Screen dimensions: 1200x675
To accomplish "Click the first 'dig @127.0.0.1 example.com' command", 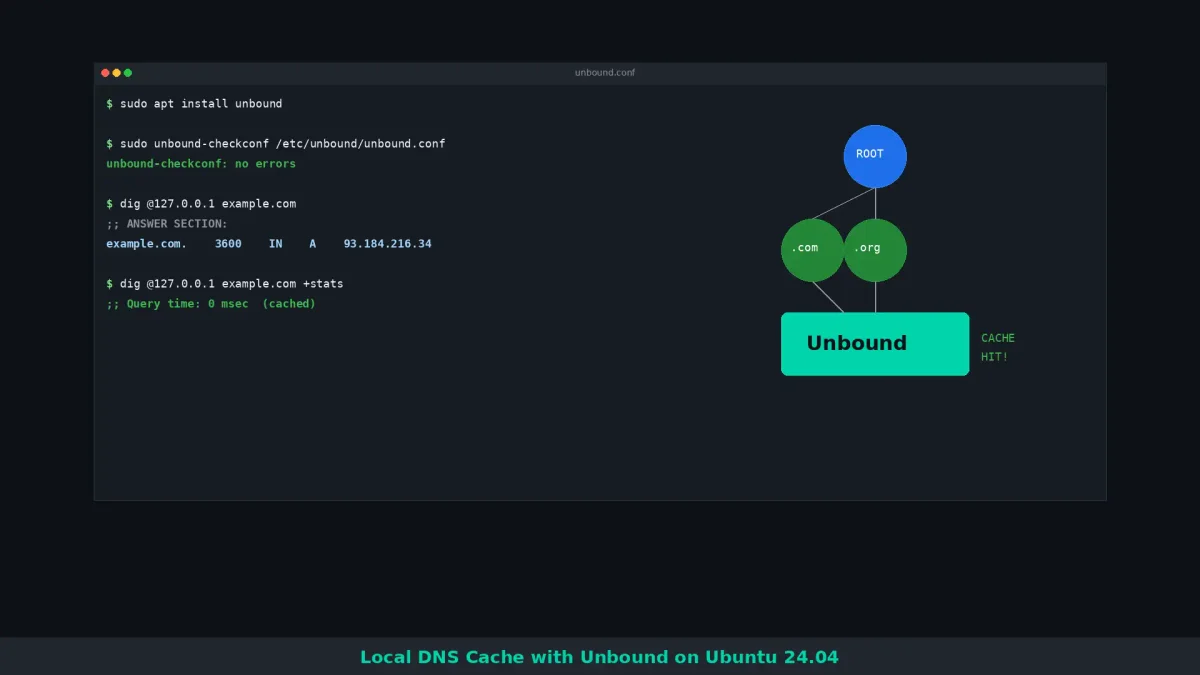I will tap(201, 204).
